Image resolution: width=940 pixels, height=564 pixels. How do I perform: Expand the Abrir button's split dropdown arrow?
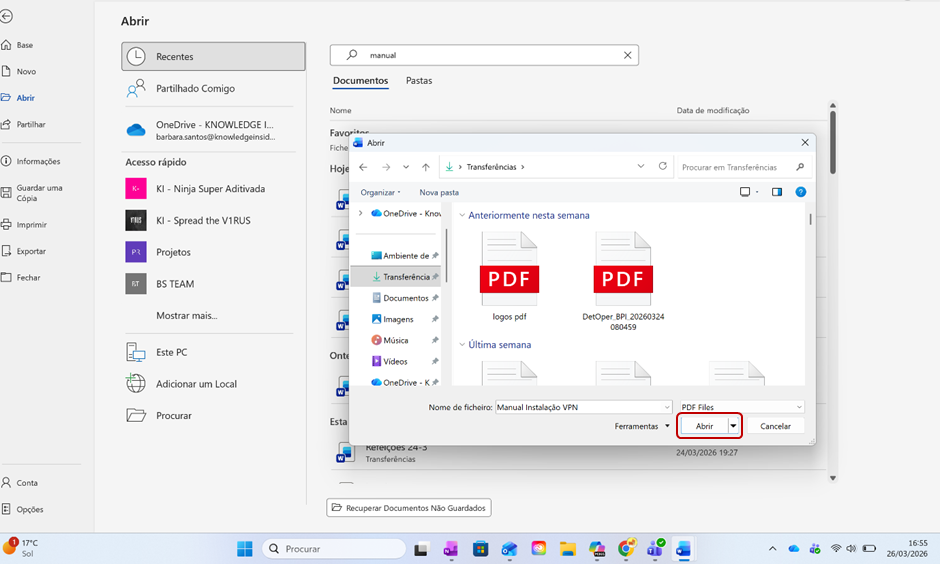tap(734, 426)
